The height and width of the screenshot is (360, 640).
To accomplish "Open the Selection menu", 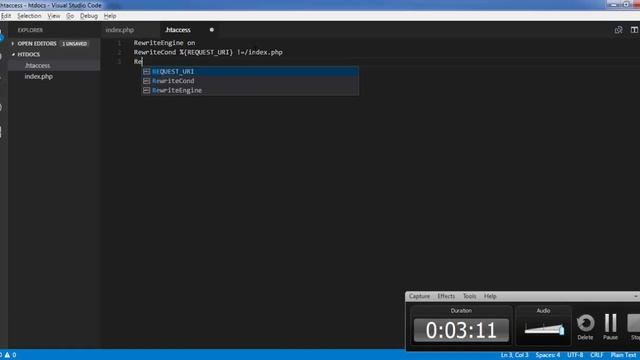I will 29,16.
